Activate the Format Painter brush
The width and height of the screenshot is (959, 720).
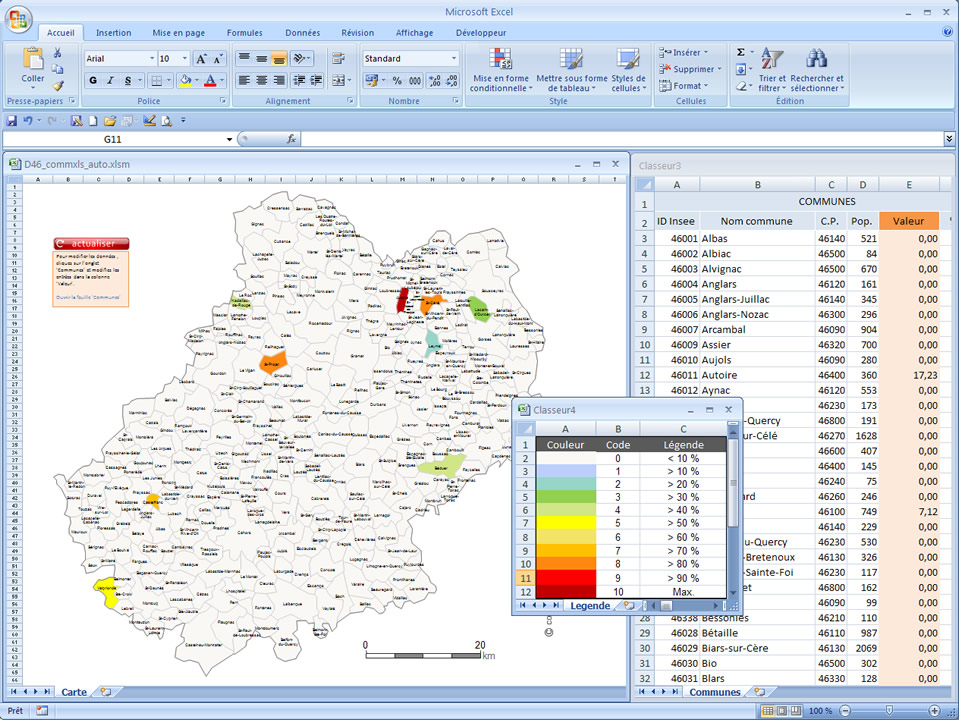57,86
